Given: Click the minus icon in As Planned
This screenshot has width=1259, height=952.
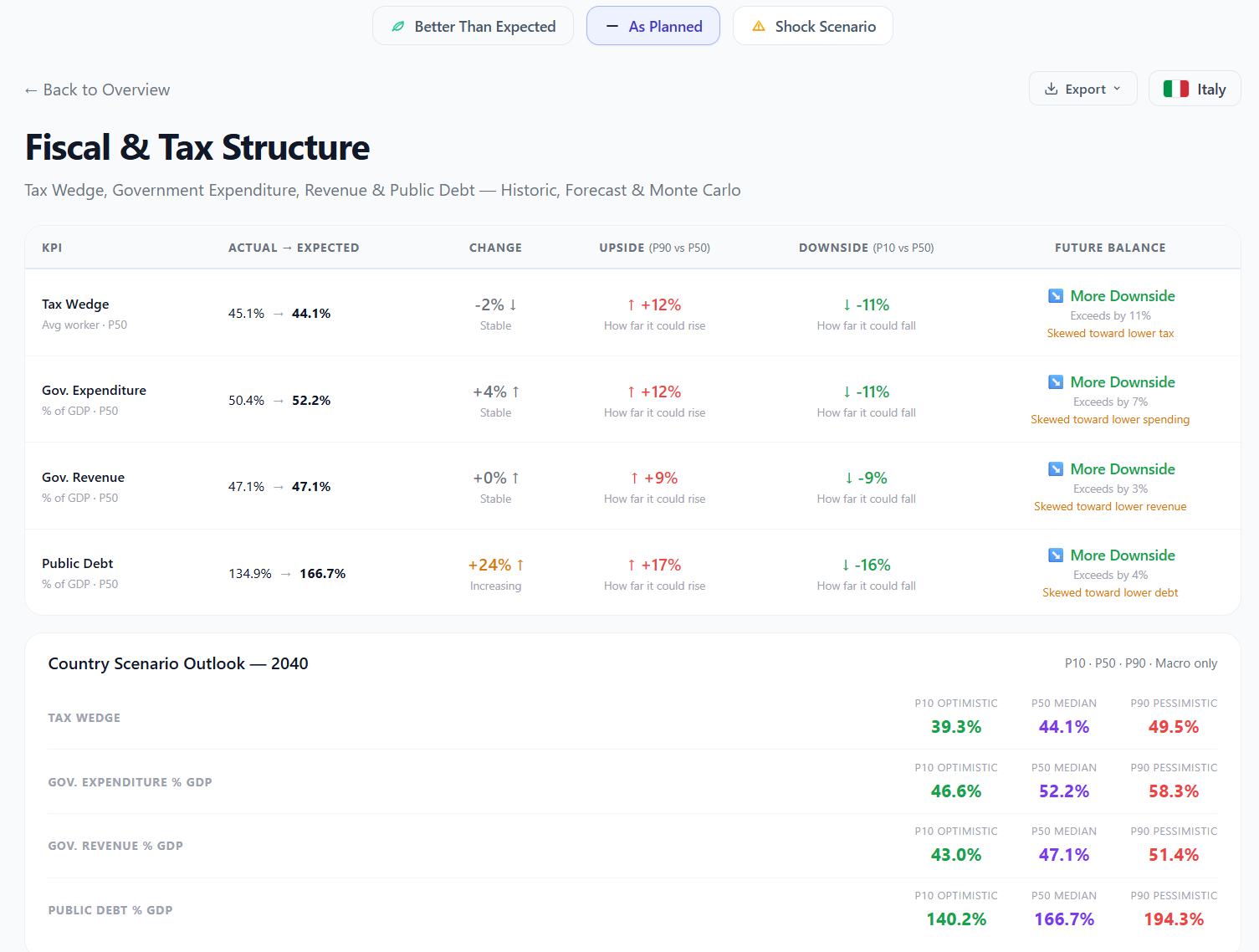Looking at the screenshot, I should click(612, 27).
